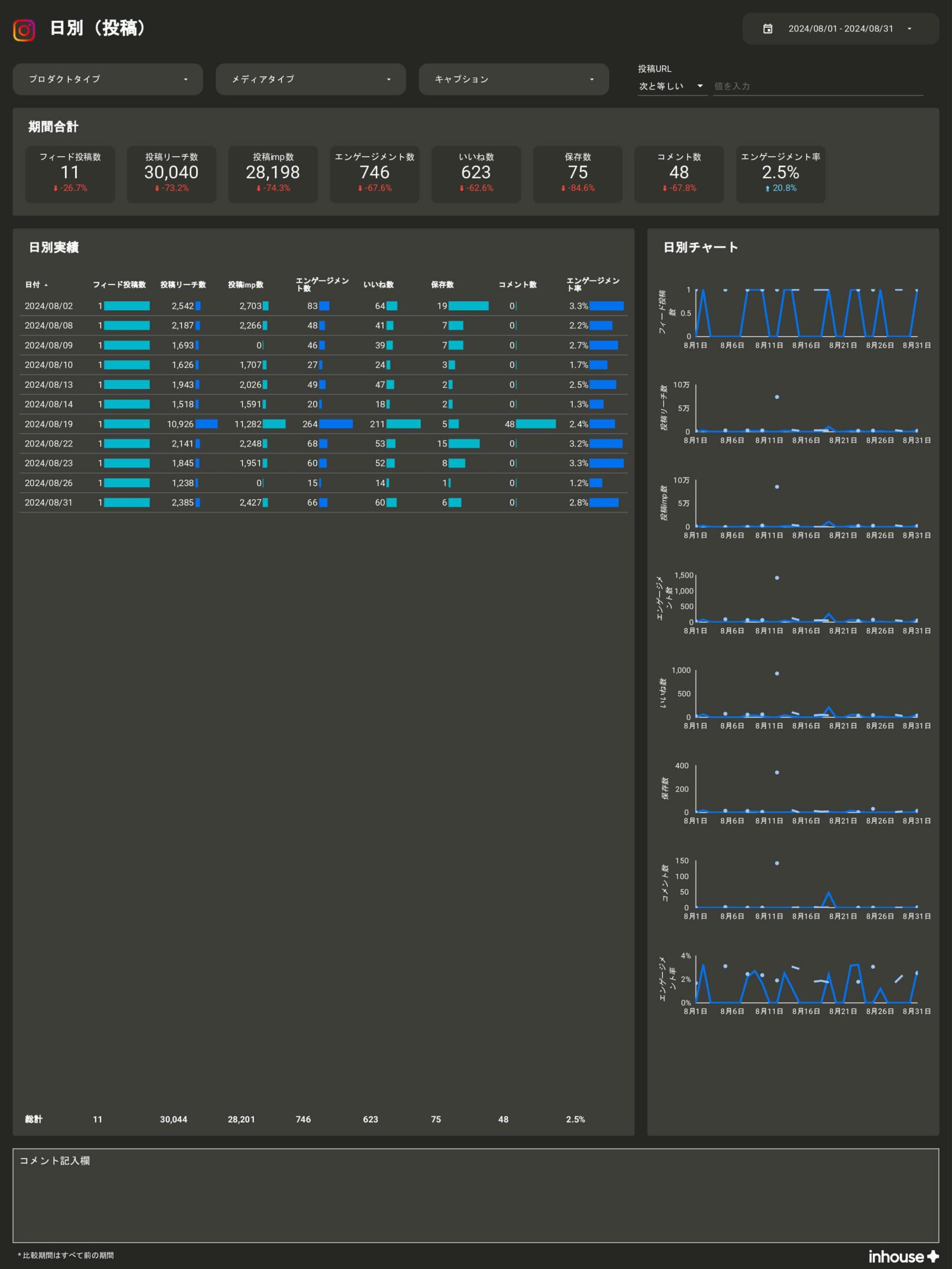The width and height of the screenshot is (952, 1269).
Task: Click the コメント数 bar for 2024/08/19
Action: pyautogui.click(x=536, y=424)
